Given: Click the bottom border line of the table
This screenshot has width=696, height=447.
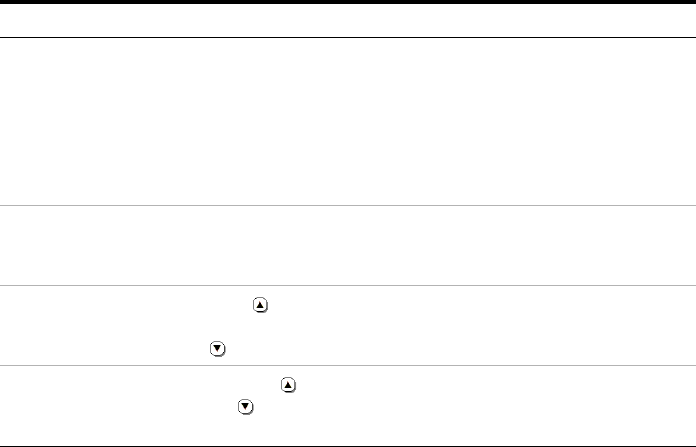Looking at the screenshot, I should tap(348, 445).
